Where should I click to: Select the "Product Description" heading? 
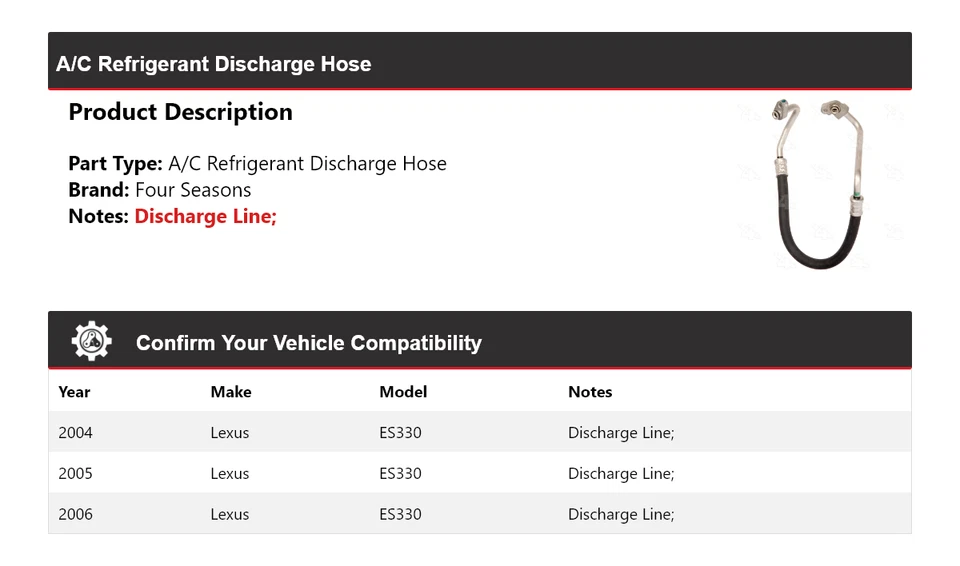(x=180, y=112)
